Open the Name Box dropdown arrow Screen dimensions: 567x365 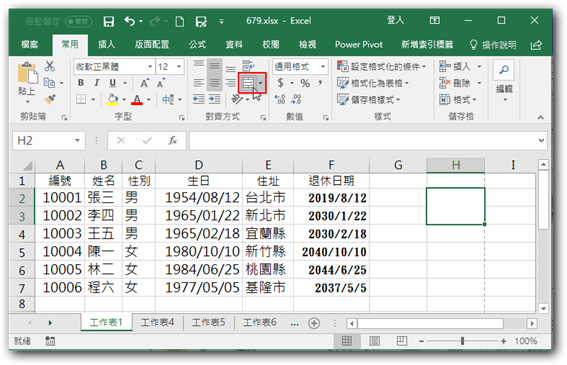(x=77, y=140)
